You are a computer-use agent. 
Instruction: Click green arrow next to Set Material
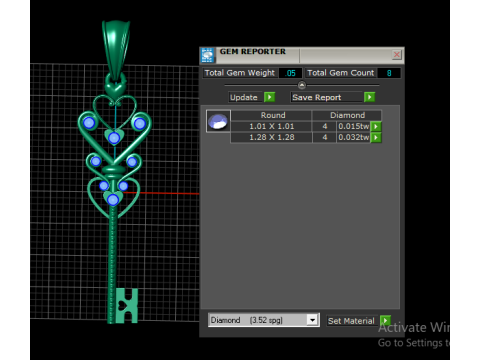coord(385,321)
